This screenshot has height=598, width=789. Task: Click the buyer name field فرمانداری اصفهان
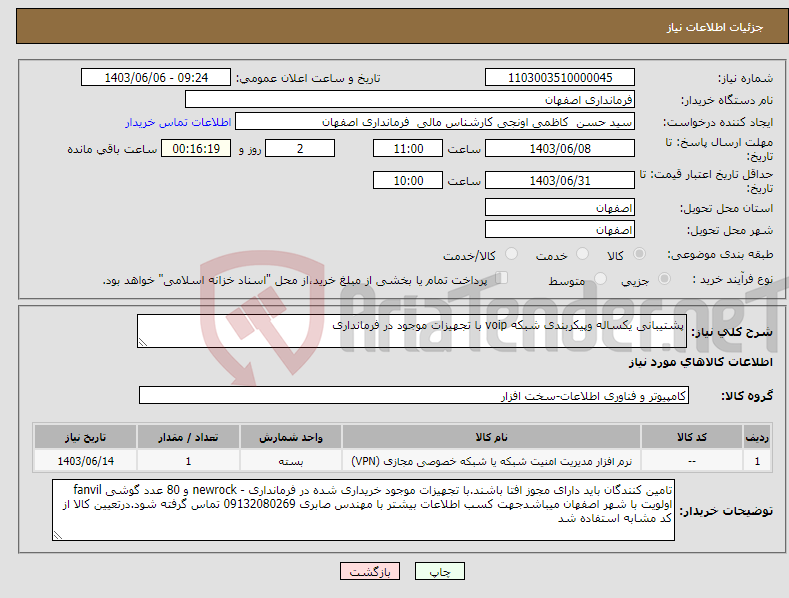(410, 100)
